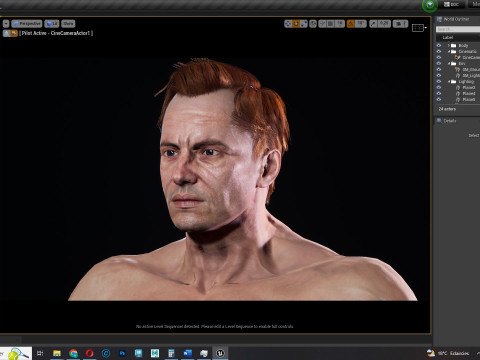Open Microsoft Word from the taskbar
This screenshot has width=480, height=360.
(x=187, y=353)
